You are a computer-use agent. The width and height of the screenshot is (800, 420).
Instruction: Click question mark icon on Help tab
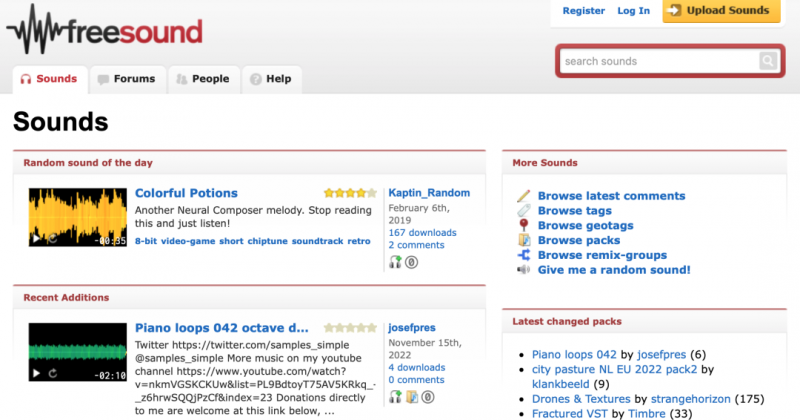pyautogui.click(x=256, y=79)
